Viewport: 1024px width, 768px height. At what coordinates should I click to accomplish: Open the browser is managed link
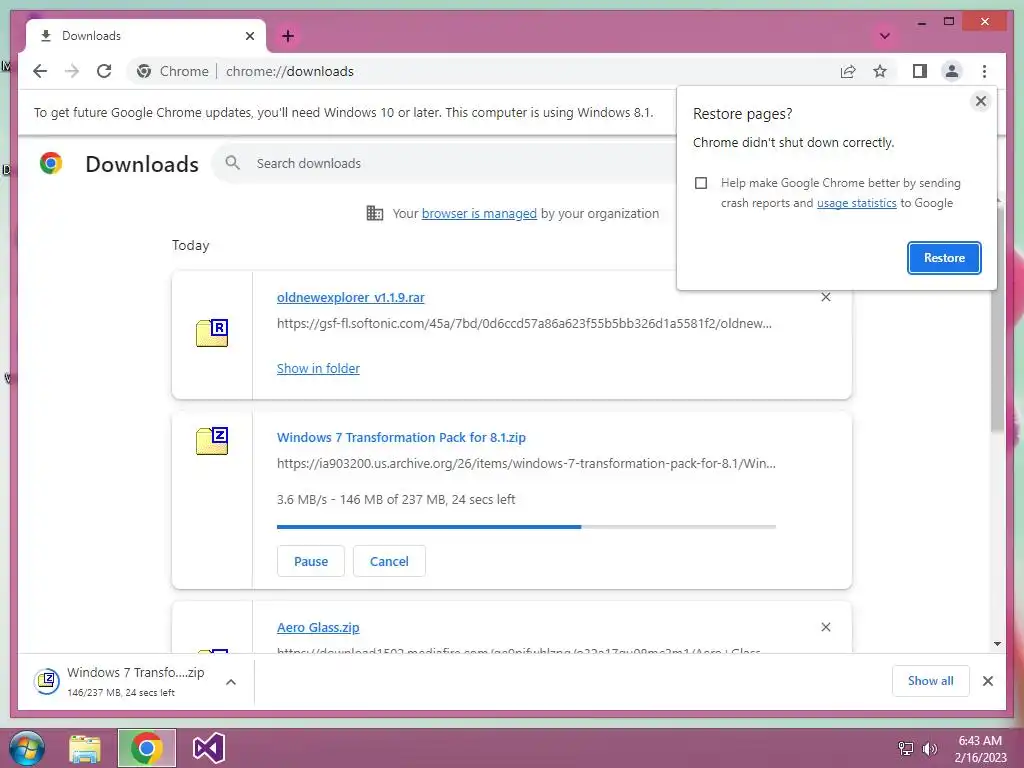pos(479,214)
